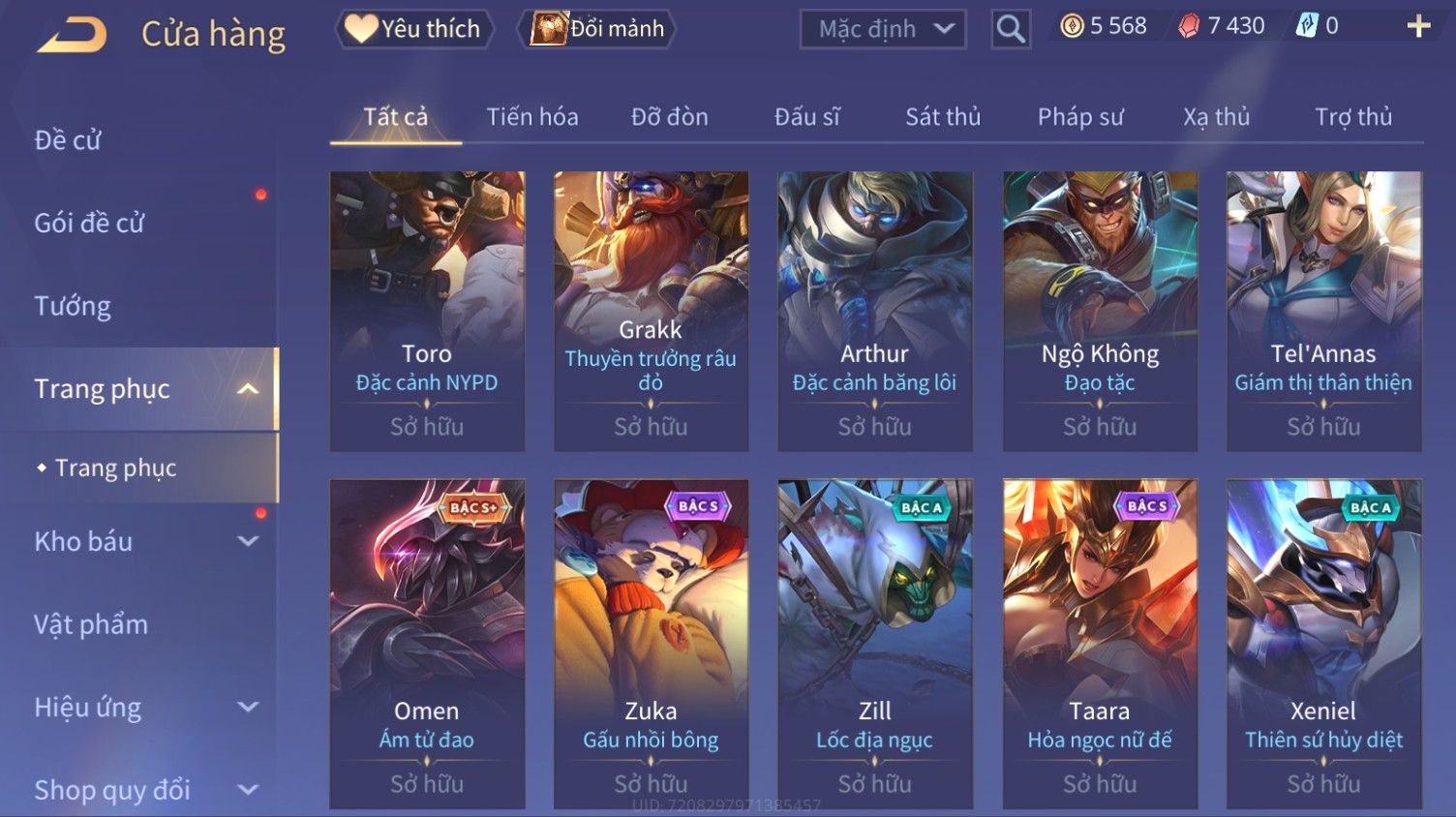This screenshot has width=1456, height=817.
Task: Select the Tiến hóa filter tab
Action: pyautogui.click(x=532, y=117)
